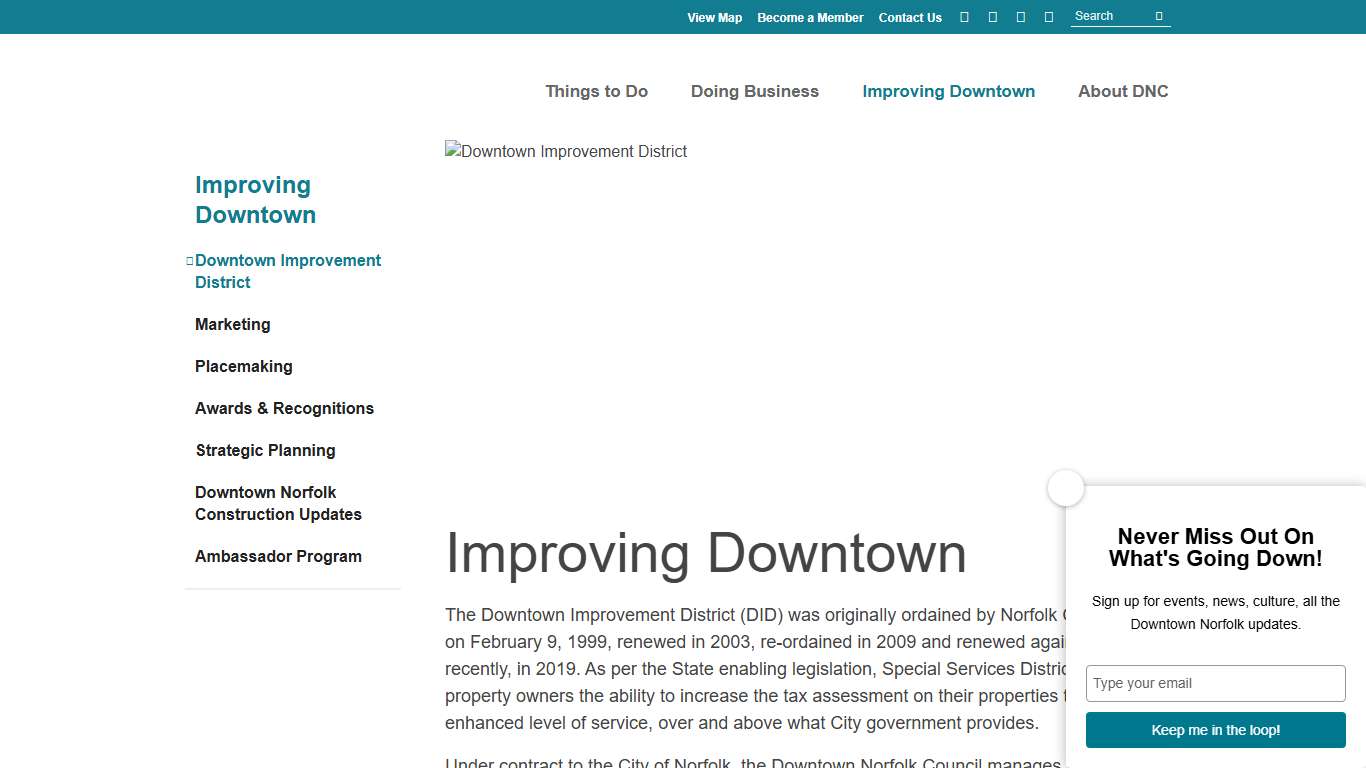The image size is (1366, 768).
Task: Click the search icon in the header
Action: [x=1158, y=16]
